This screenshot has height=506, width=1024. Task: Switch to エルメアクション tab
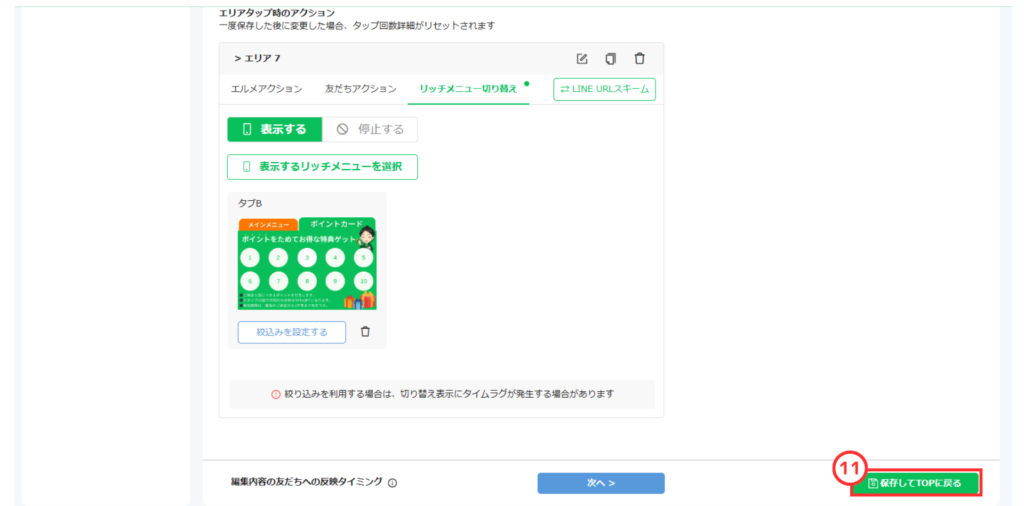coord(267,89)
